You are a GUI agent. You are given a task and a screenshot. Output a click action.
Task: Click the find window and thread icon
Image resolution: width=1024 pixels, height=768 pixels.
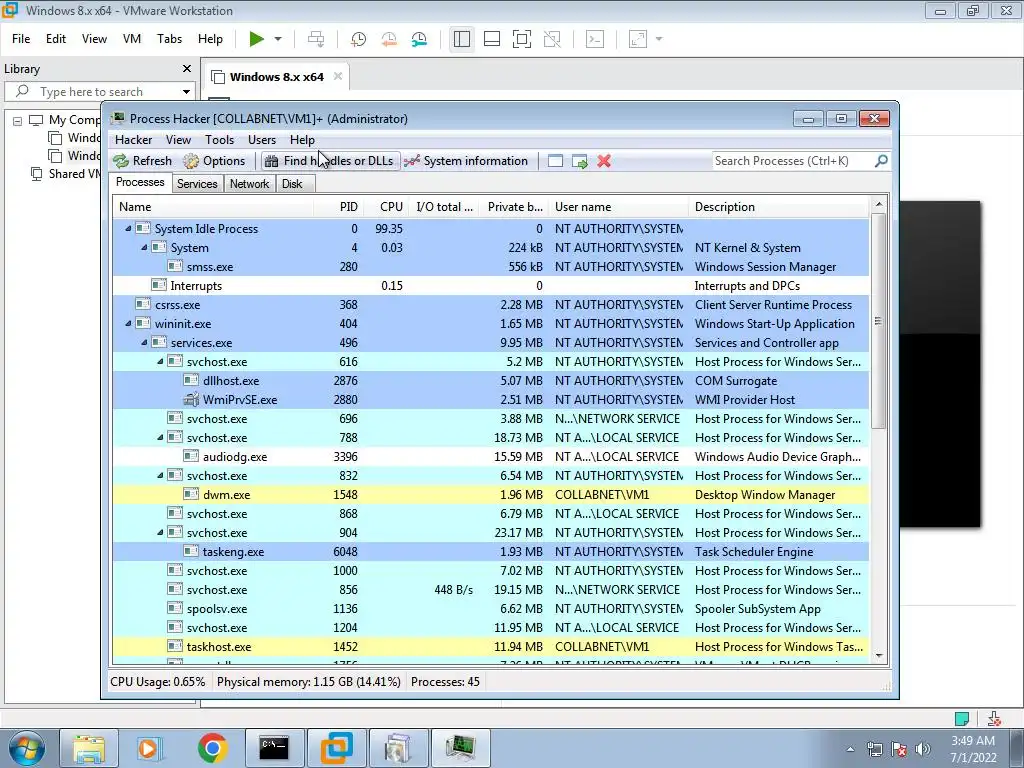click(x=579, y=161)
